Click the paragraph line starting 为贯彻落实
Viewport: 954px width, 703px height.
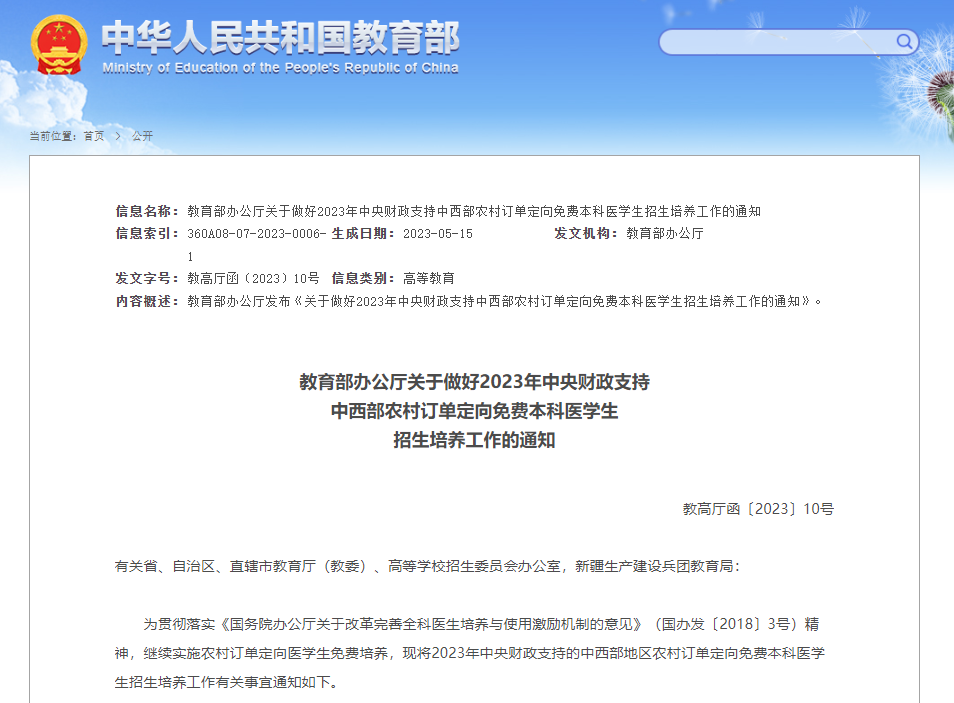(481, 624)
